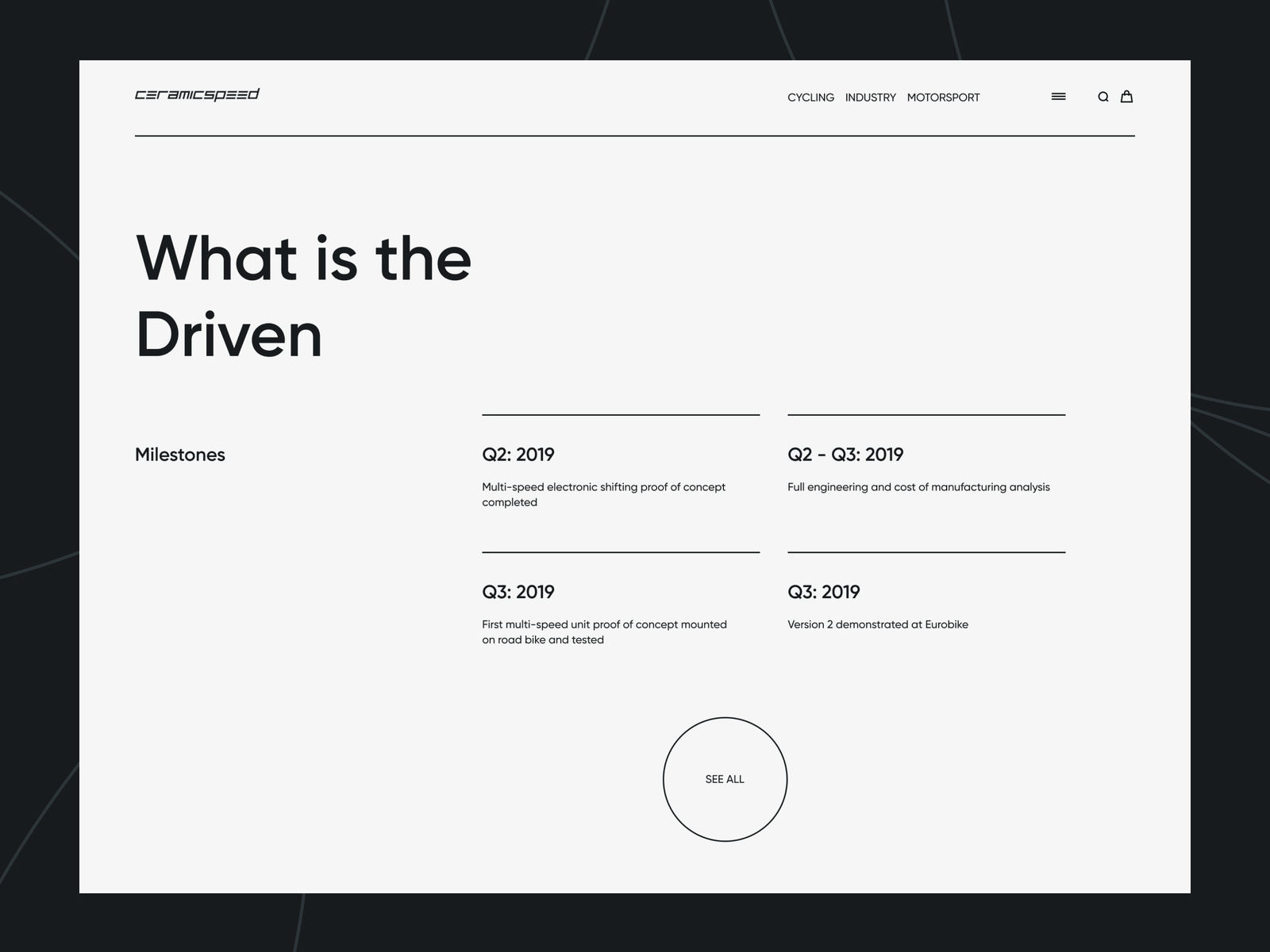
Task: Click the "Q2: 2019" milestone heading
Action: (518, 455)
